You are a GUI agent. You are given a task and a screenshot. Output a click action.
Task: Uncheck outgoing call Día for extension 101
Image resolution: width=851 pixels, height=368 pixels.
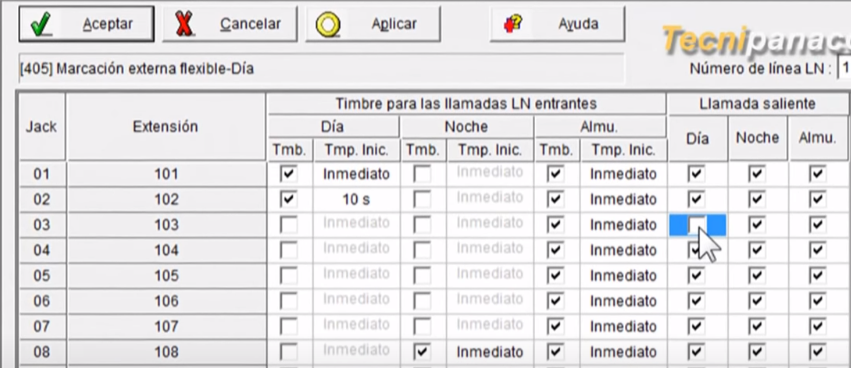pos(697,174)
